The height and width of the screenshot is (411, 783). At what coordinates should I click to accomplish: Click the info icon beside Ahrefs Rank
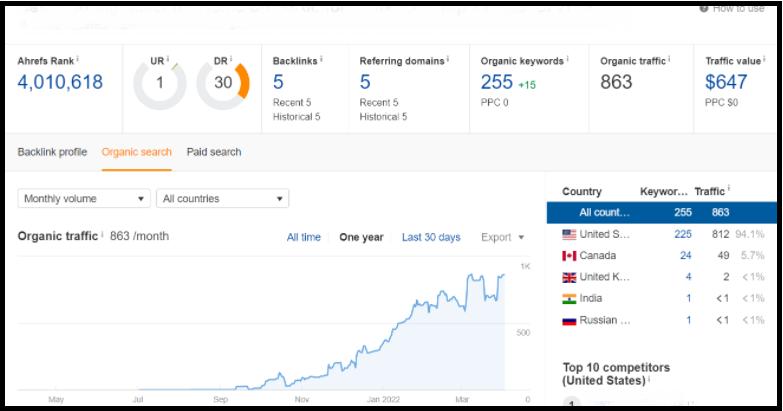(x=77, y=59)
